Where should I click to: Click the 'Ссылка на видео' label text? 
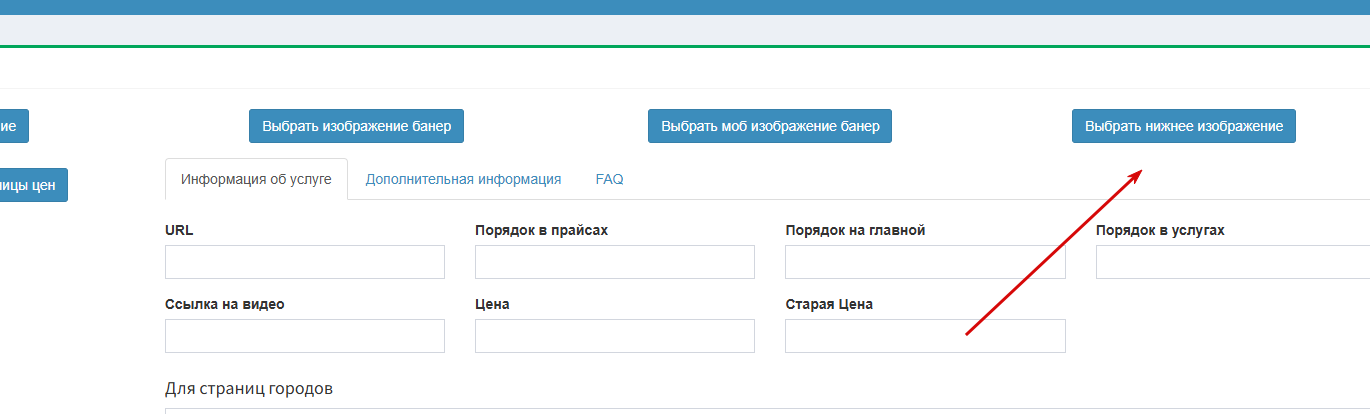tap(224, 304)
